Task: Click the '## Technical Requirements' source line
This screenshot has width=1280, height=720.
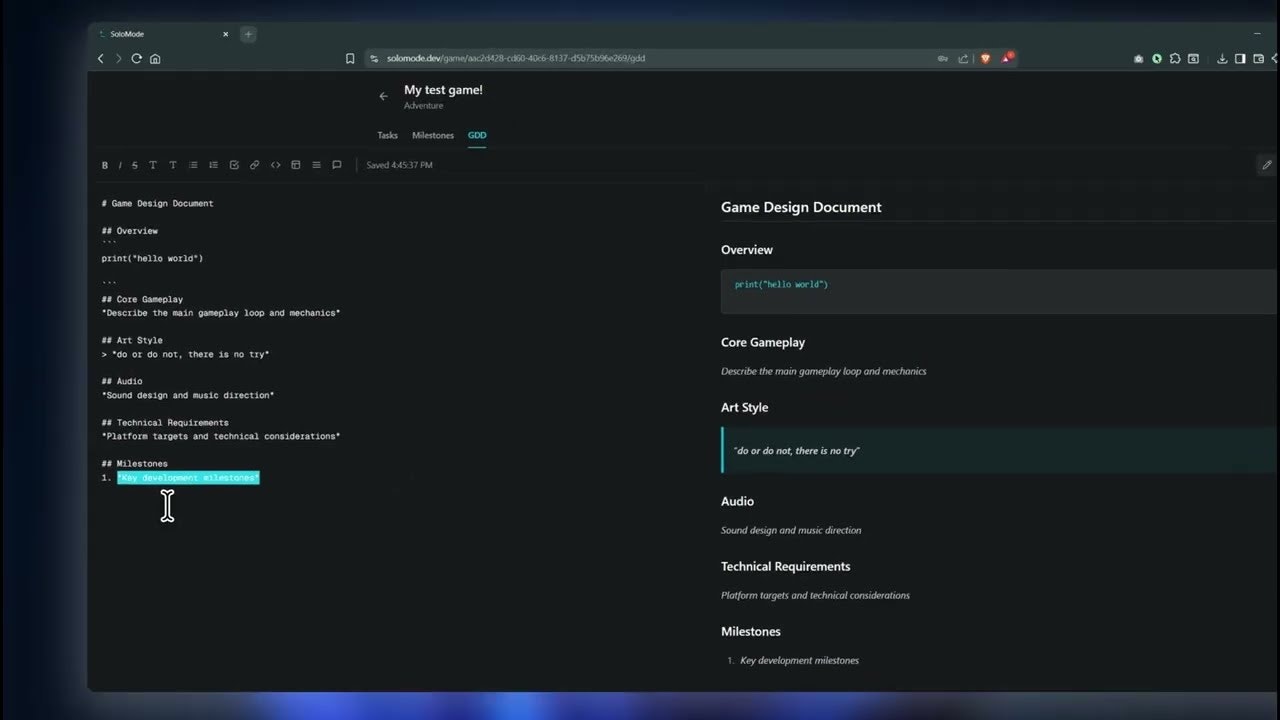Action: 165,423
